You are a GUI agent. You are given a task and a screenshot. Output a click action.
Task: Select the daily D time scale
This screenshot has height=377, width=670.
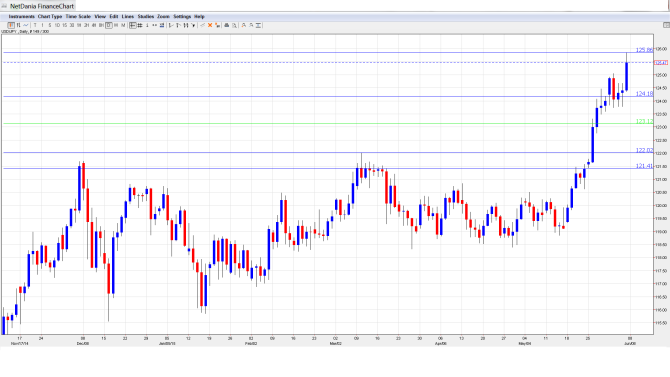click(109, 26)
